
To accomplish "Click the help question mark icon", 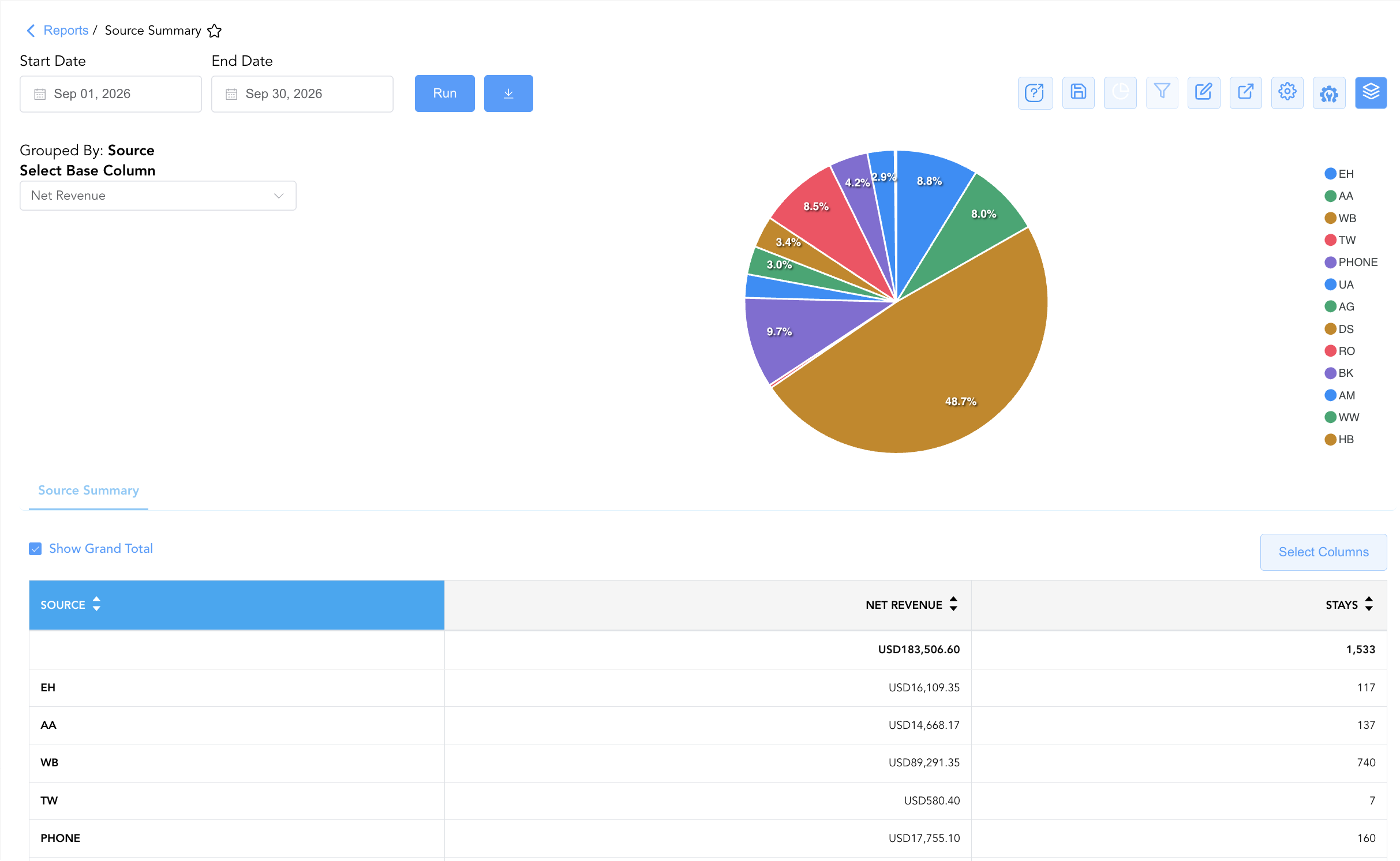I will pyautogui.click(x=1035, y=93).
